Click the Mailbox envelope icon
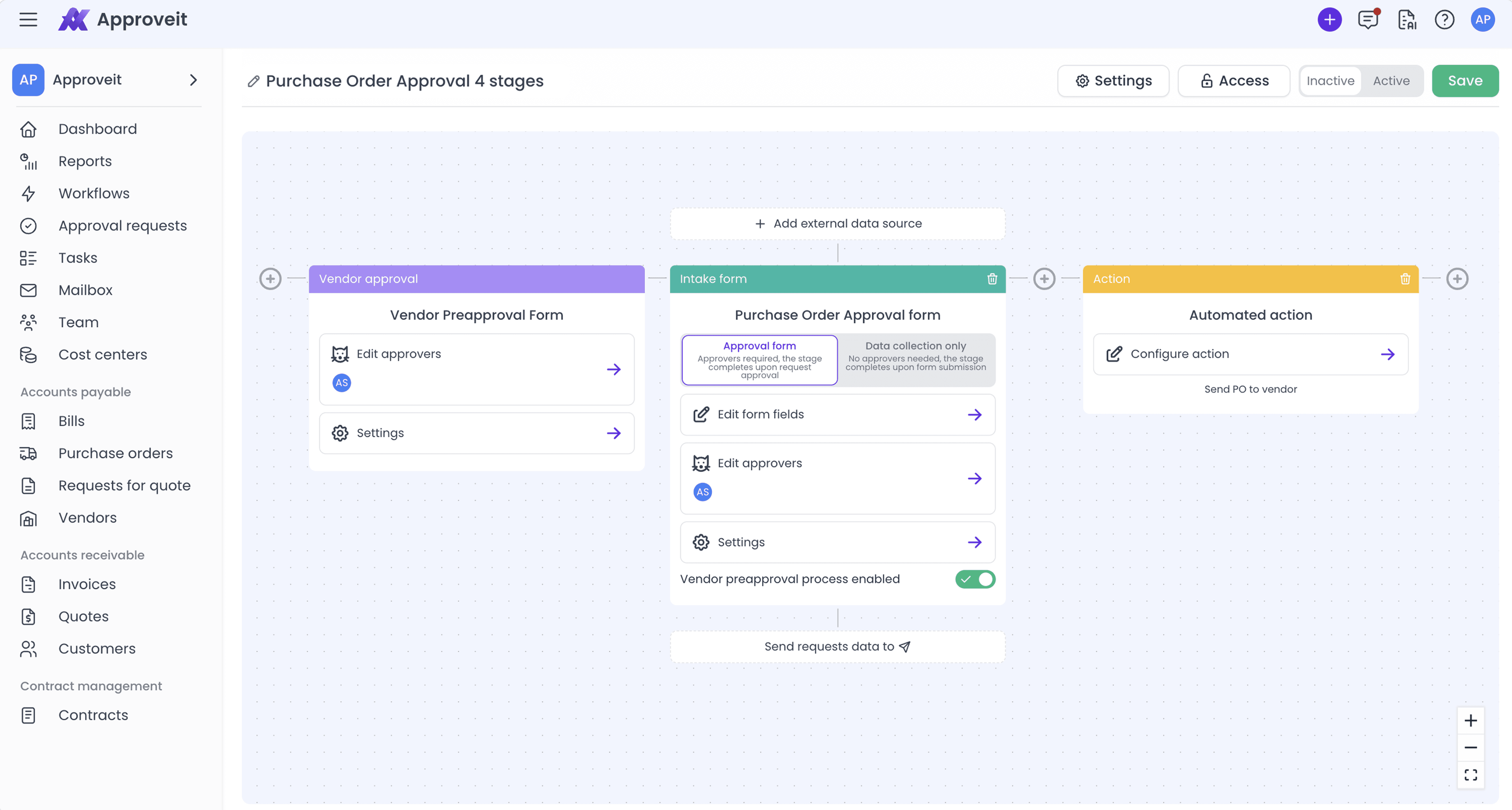Screen dimensions: 1512x810 click(x=28, y=290)
